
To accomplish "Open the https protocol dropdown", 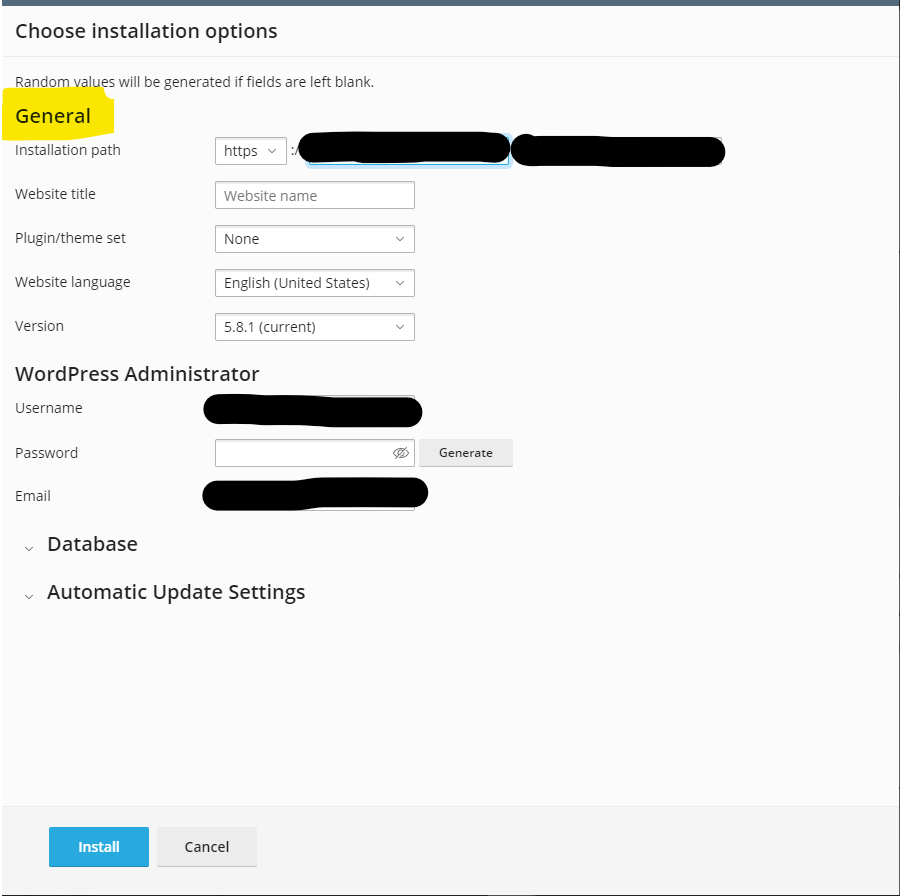I will click(x=251, y=151).
